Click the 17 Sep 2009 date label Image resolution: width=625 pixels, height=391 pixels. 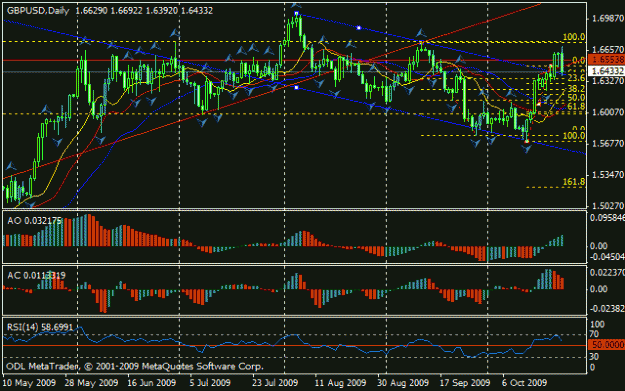click(x=465, y=383)
